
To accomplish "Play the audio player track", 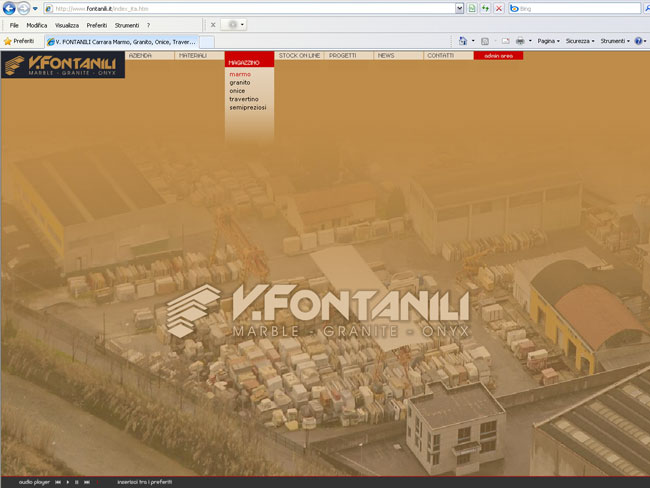I will pos(68,482).
